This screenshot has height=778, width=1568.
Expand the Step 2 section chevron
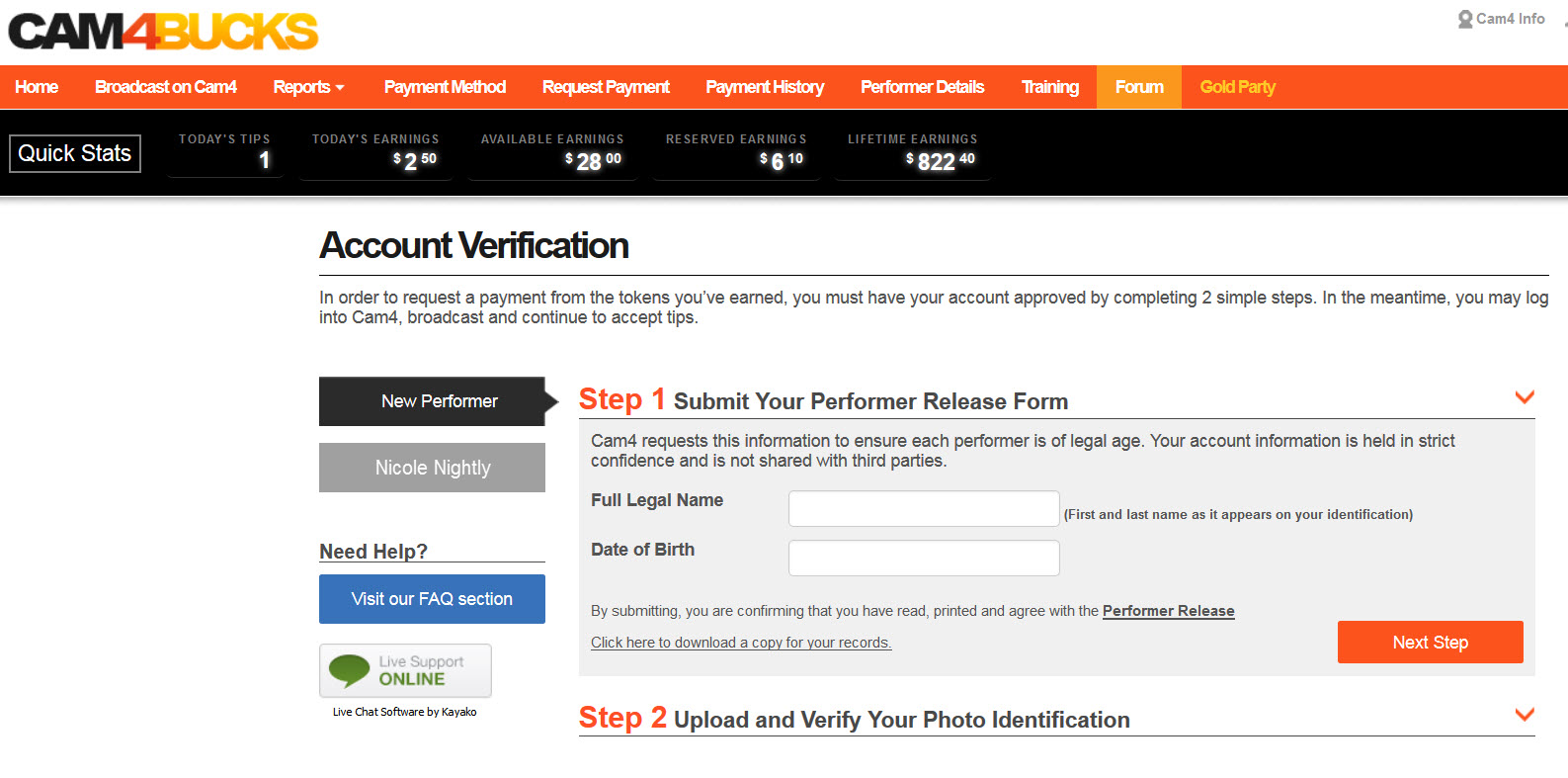(x=1525, y=715)
